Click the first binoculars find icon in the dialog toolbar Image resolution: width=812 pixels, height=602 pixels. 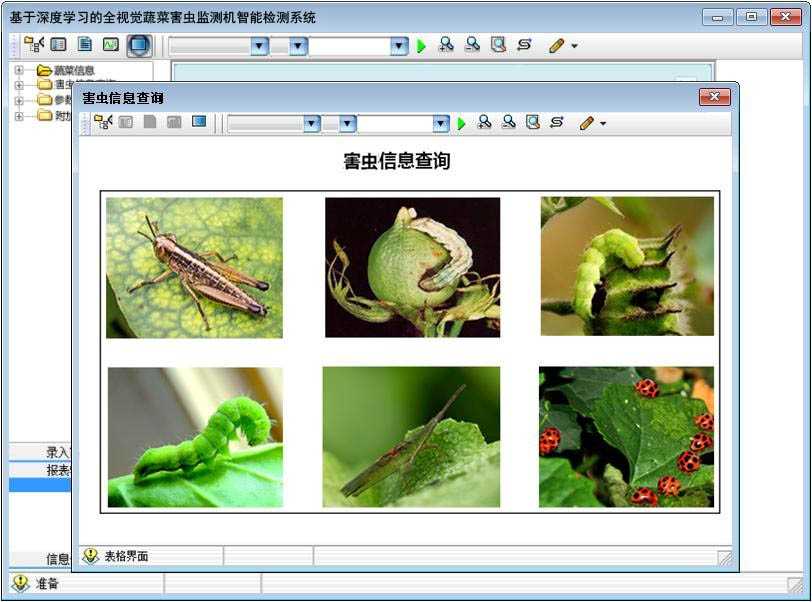click(484, 122)
